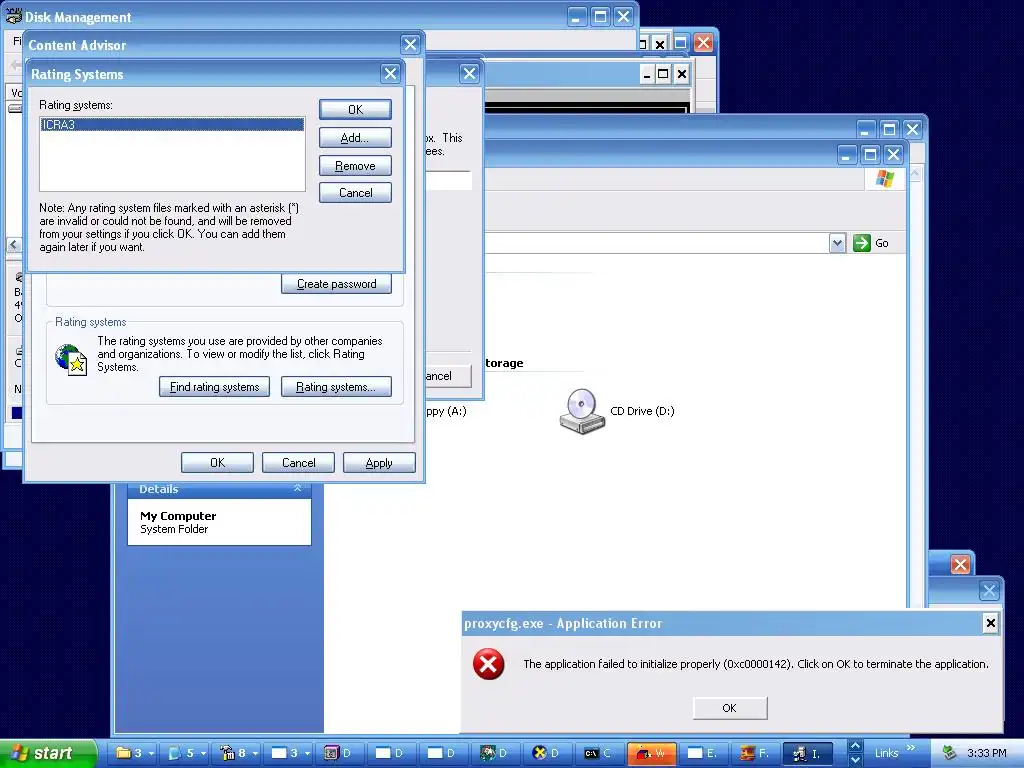
Task: Click the Windows flag logo in Explorer
Action: [885, 179]
